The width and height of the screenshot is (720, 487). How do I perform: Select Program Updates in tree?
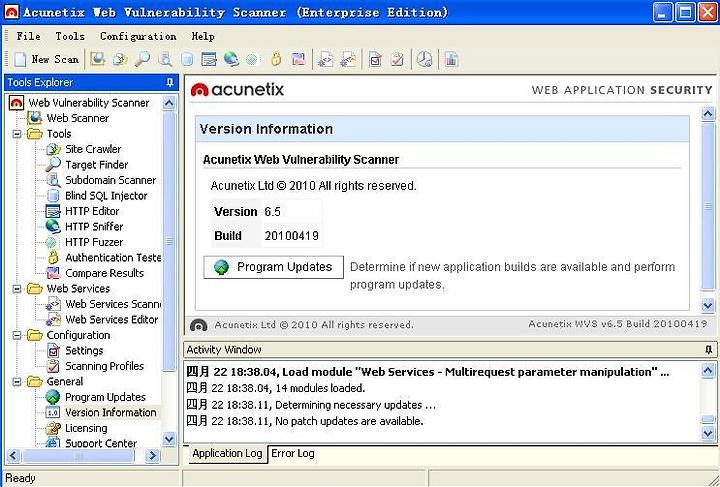pyautogui.click(x=105, y=397)
